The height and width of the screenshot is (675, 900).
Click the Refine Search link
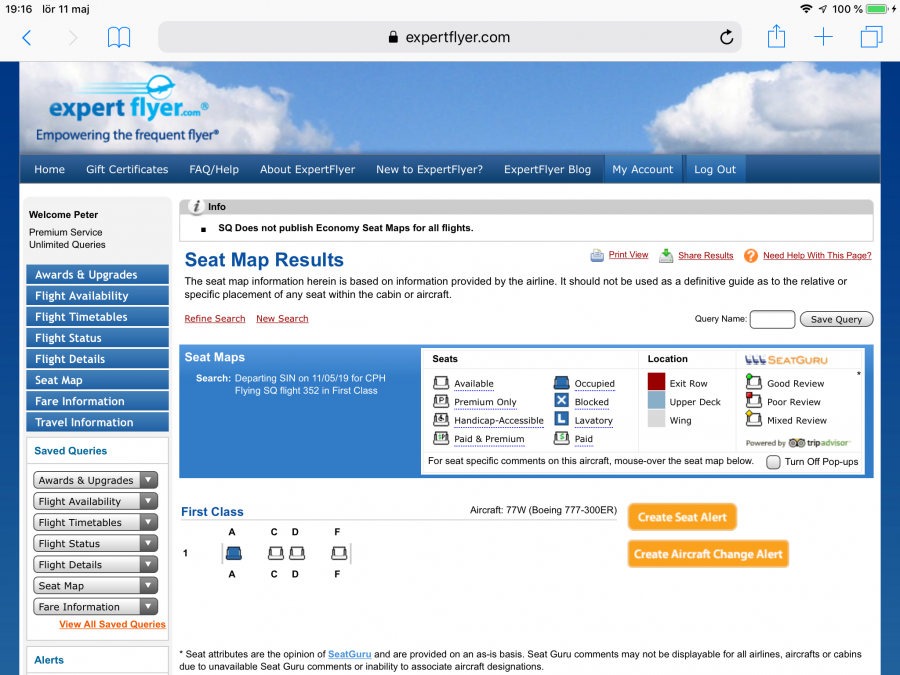[215, 319]
